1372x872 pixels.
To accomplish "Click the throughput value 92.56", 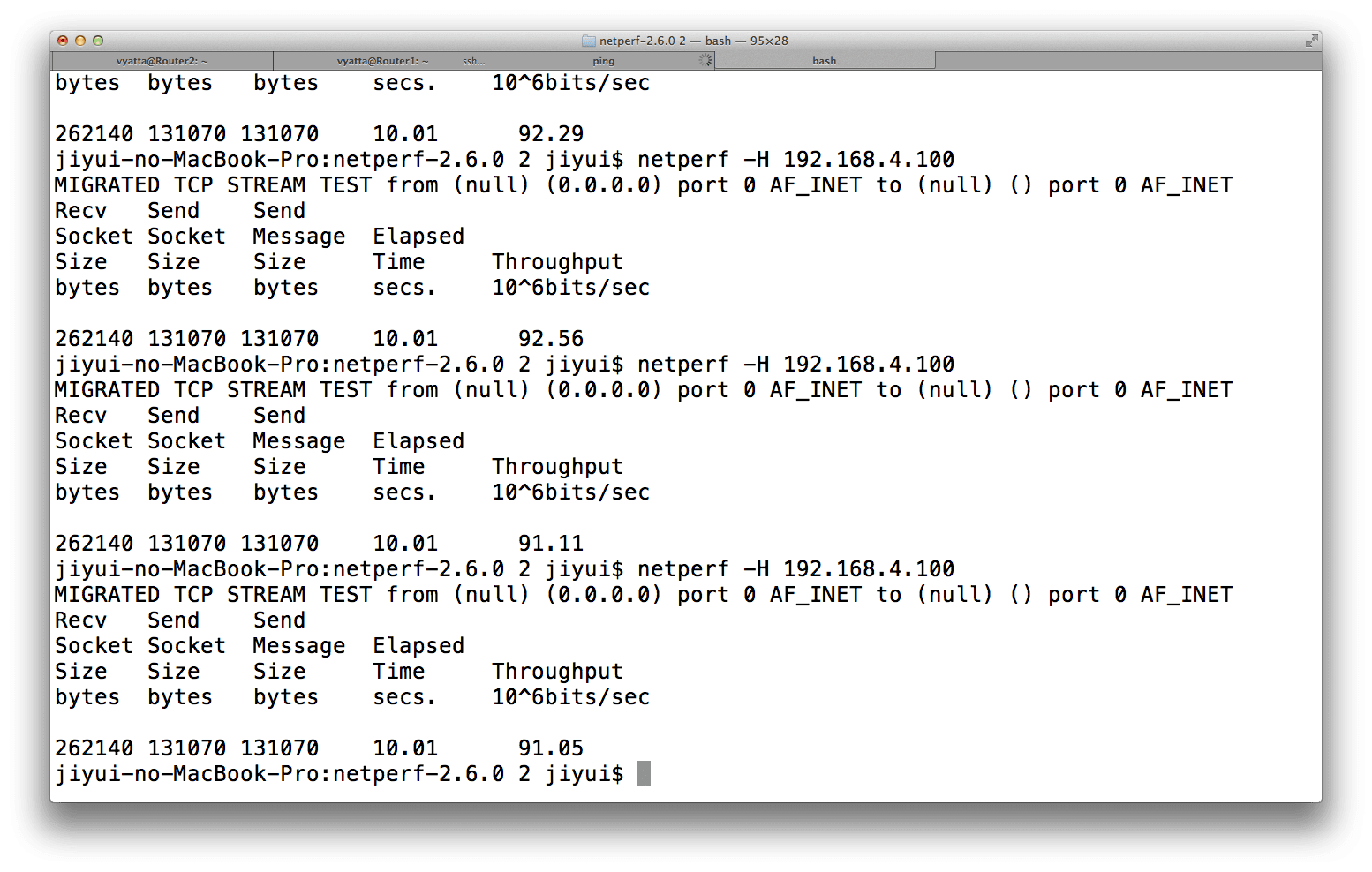I will tap(551, 338).
